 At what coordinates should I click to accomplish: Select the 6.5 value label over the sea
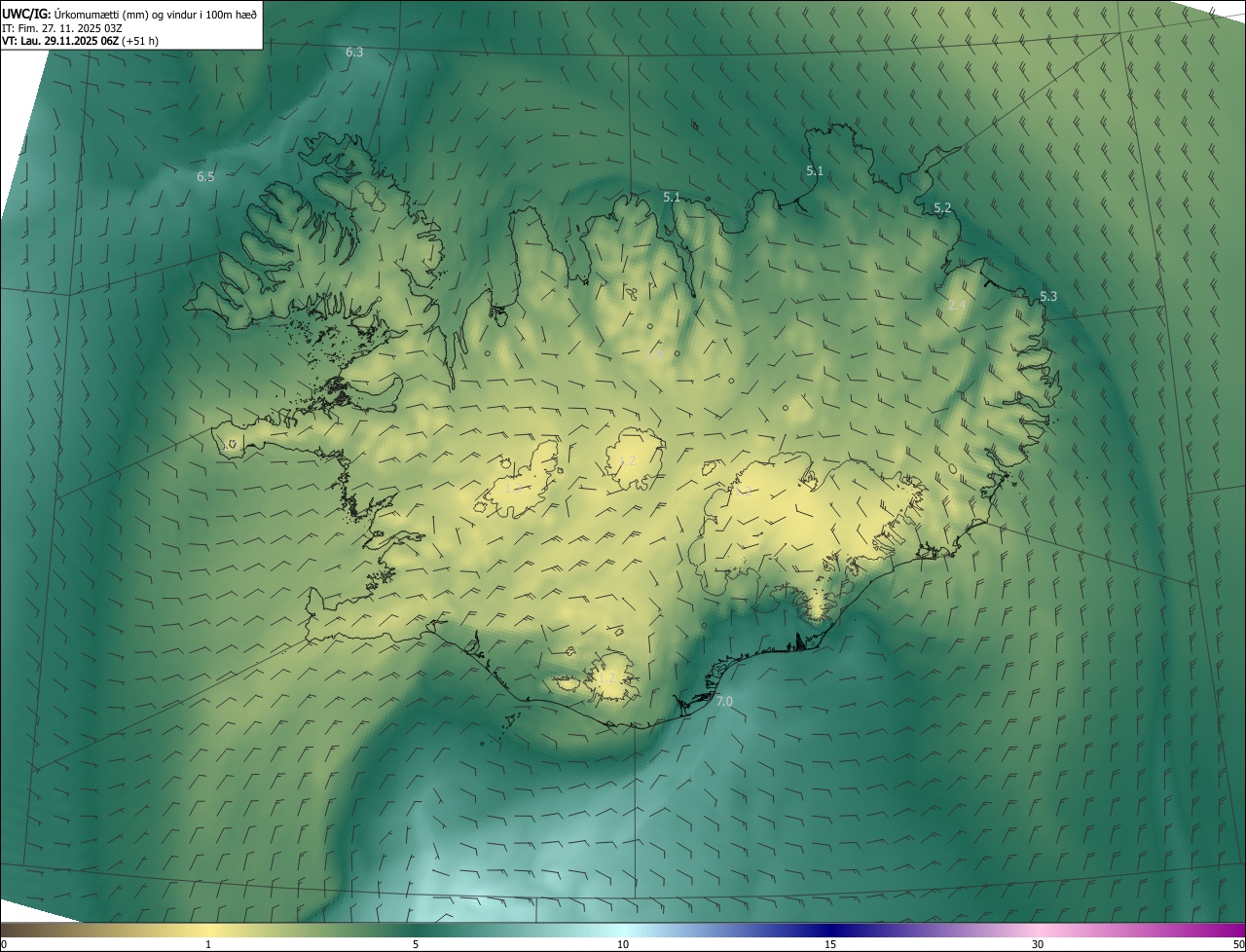tap(205, 177)
